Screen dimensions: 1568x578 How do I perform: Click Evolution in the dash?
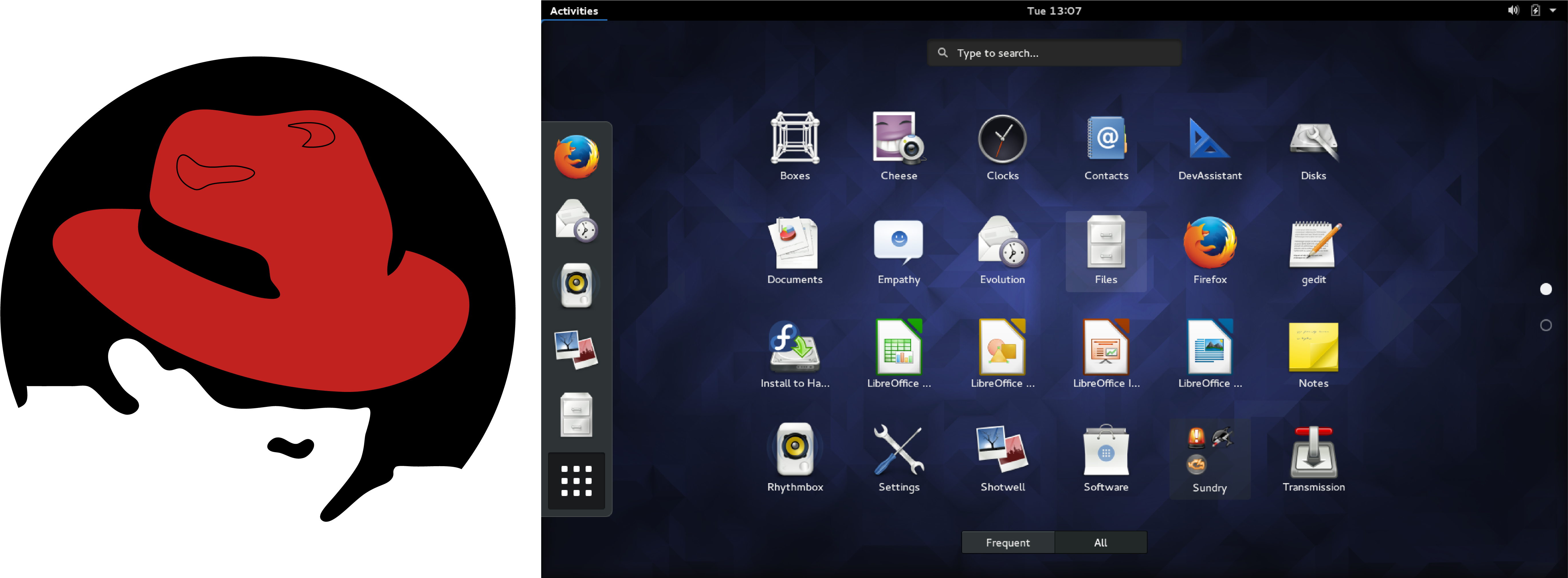pos(576,221)
